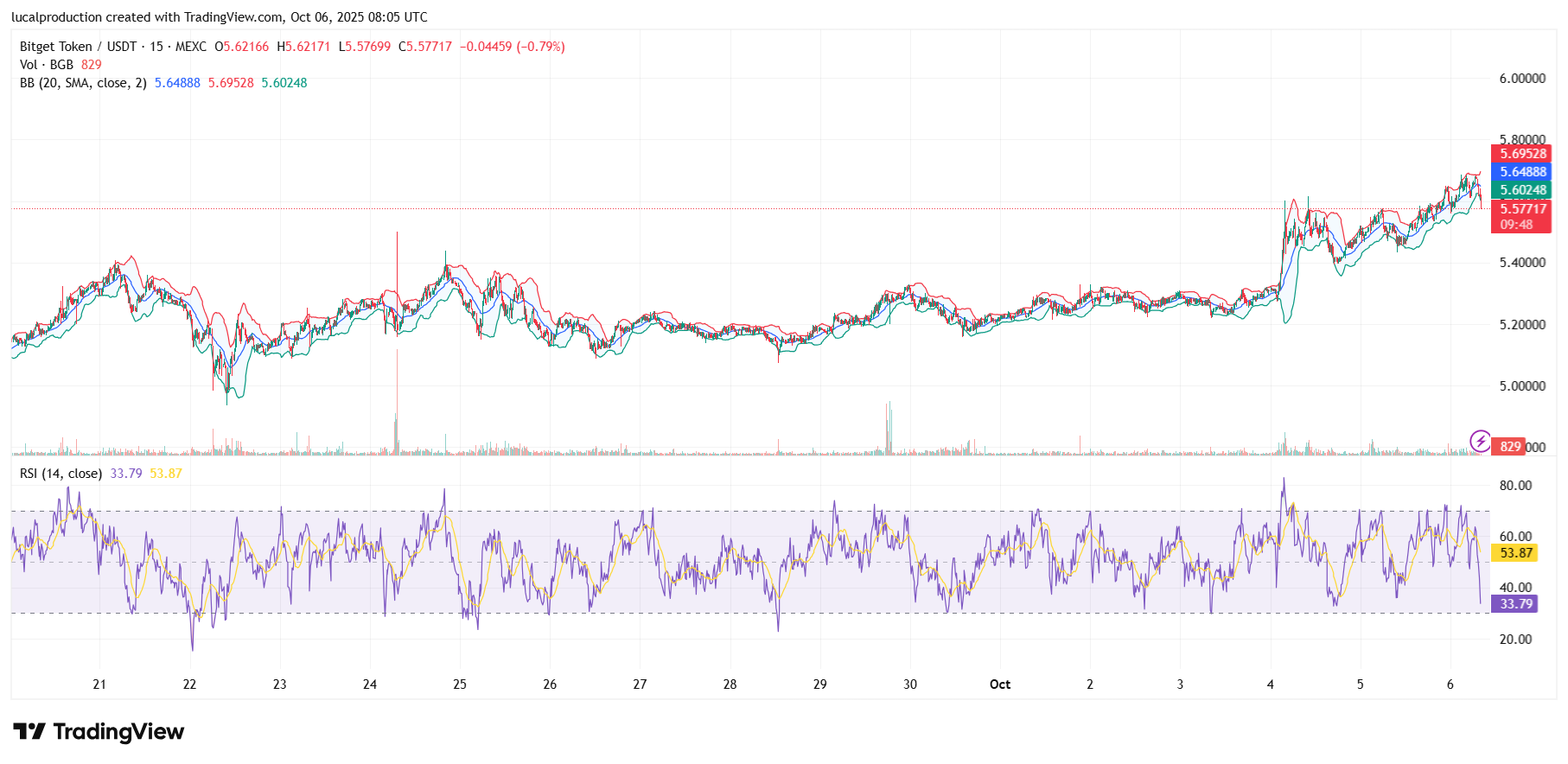Click the purple lightning bolt icon
Viewport: 1568px width, 764px height.
[x=1480, y=442]
